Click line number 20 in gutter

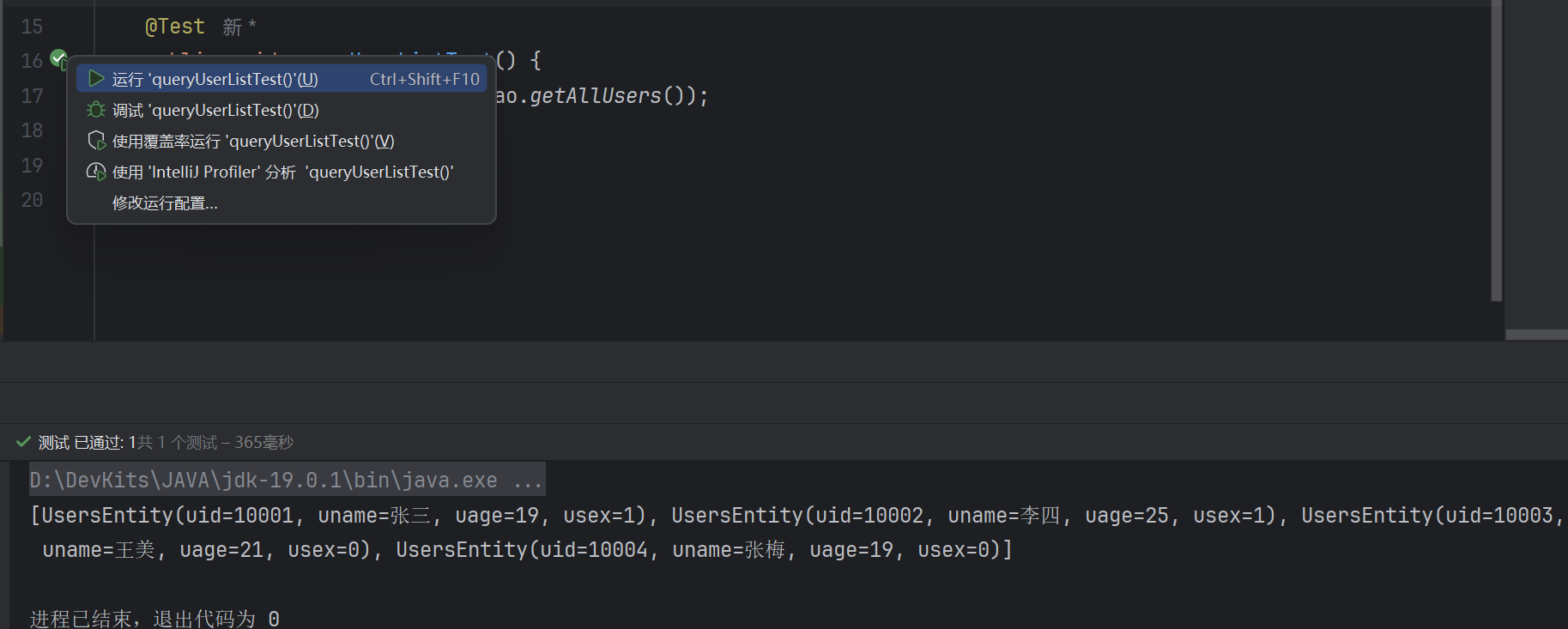[x=32, y=200]
